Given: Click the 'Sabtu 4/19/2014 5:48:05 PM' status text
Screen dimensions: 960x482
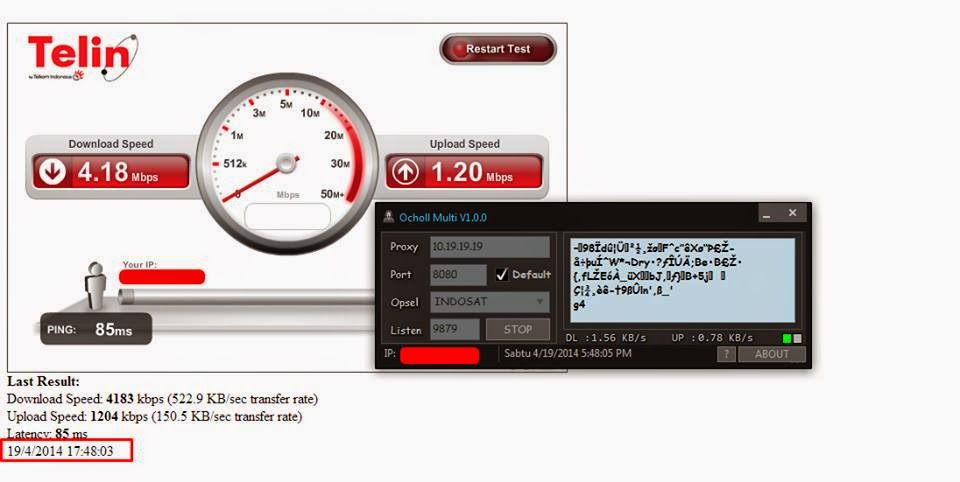Looking at the screenshot, I should 568,353.
